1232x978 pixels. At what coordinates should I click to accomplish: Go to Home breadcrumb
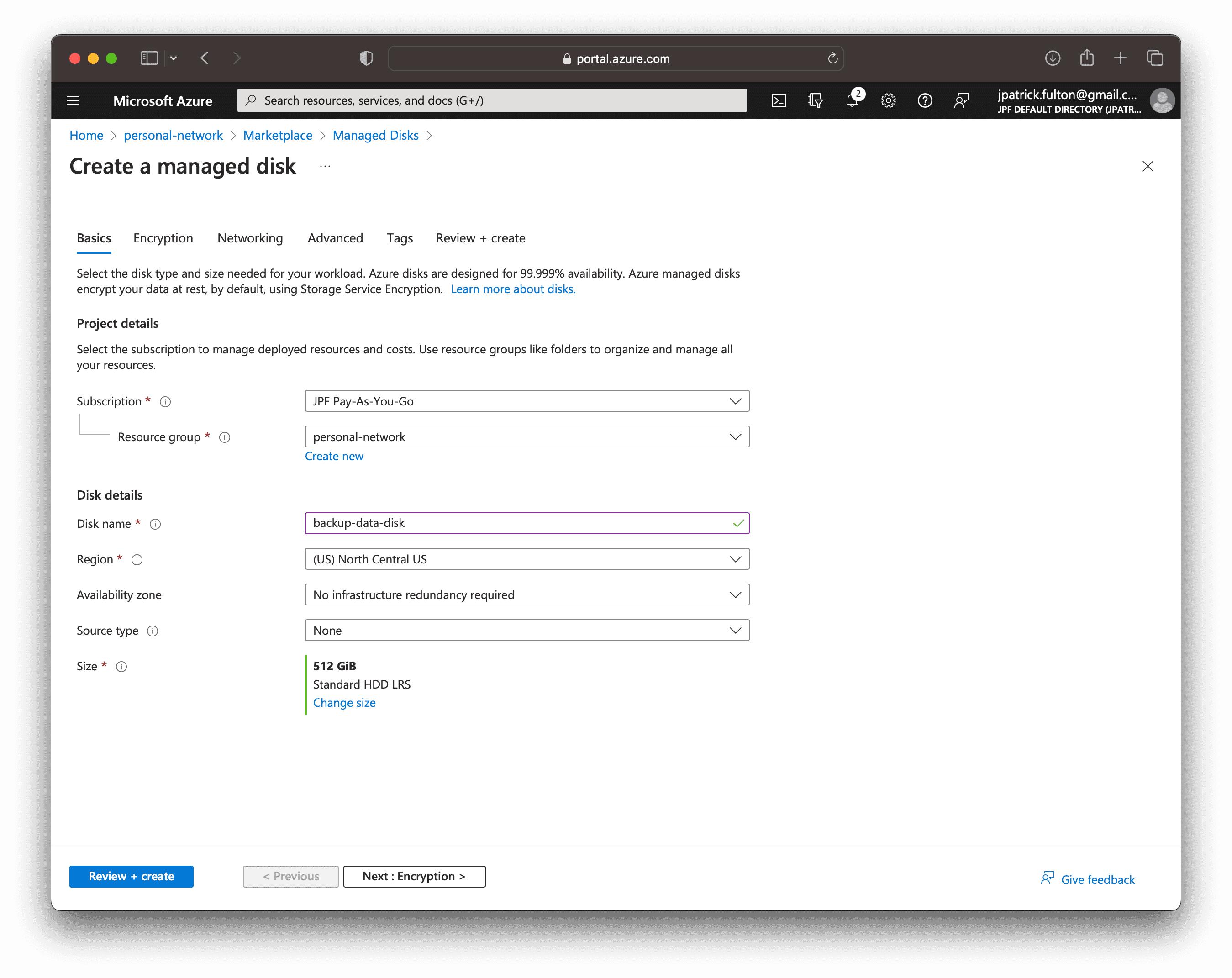(86, 136)
